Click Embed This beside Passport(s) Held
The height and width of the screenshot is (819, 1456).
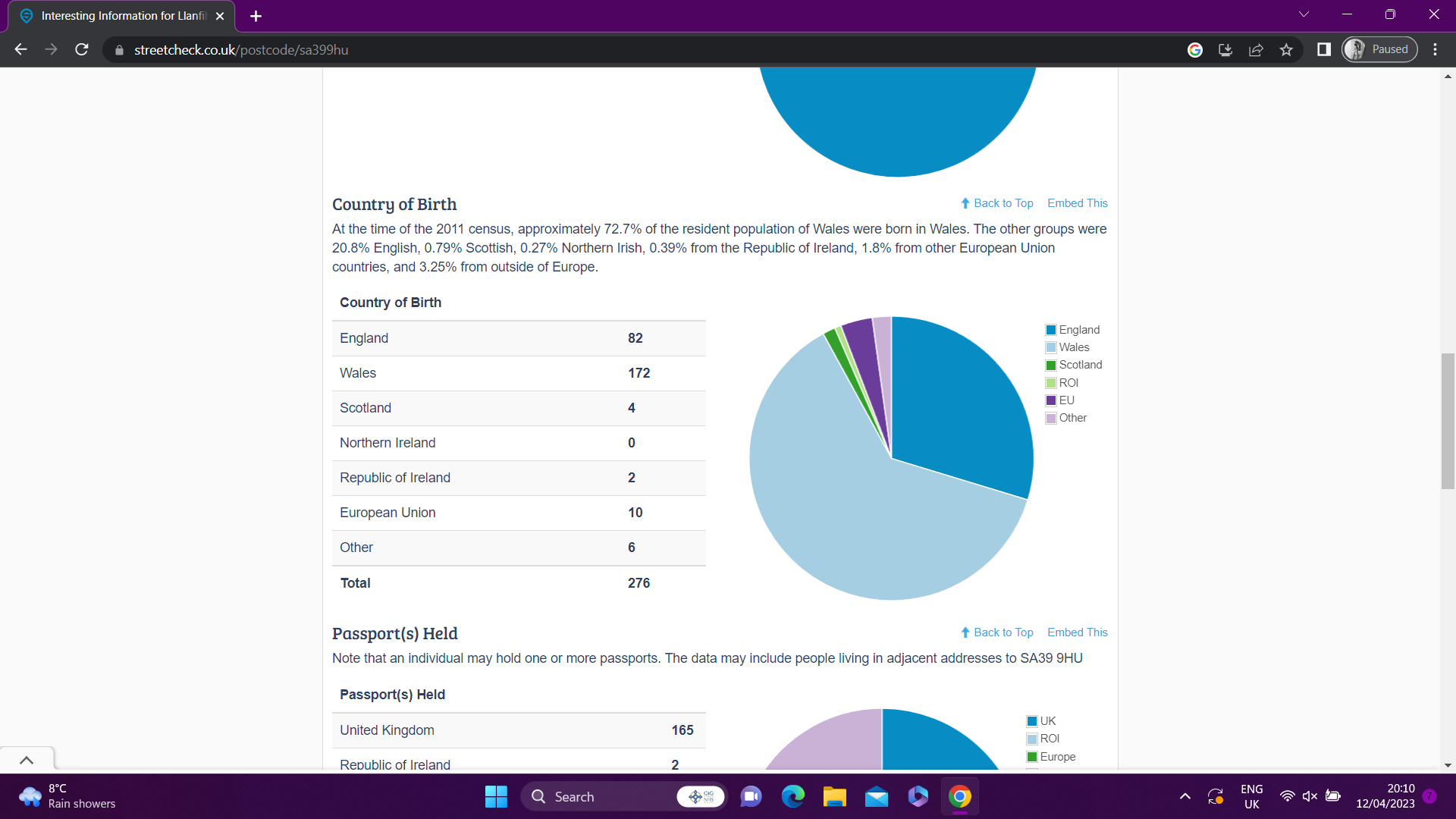point(1077,632)
